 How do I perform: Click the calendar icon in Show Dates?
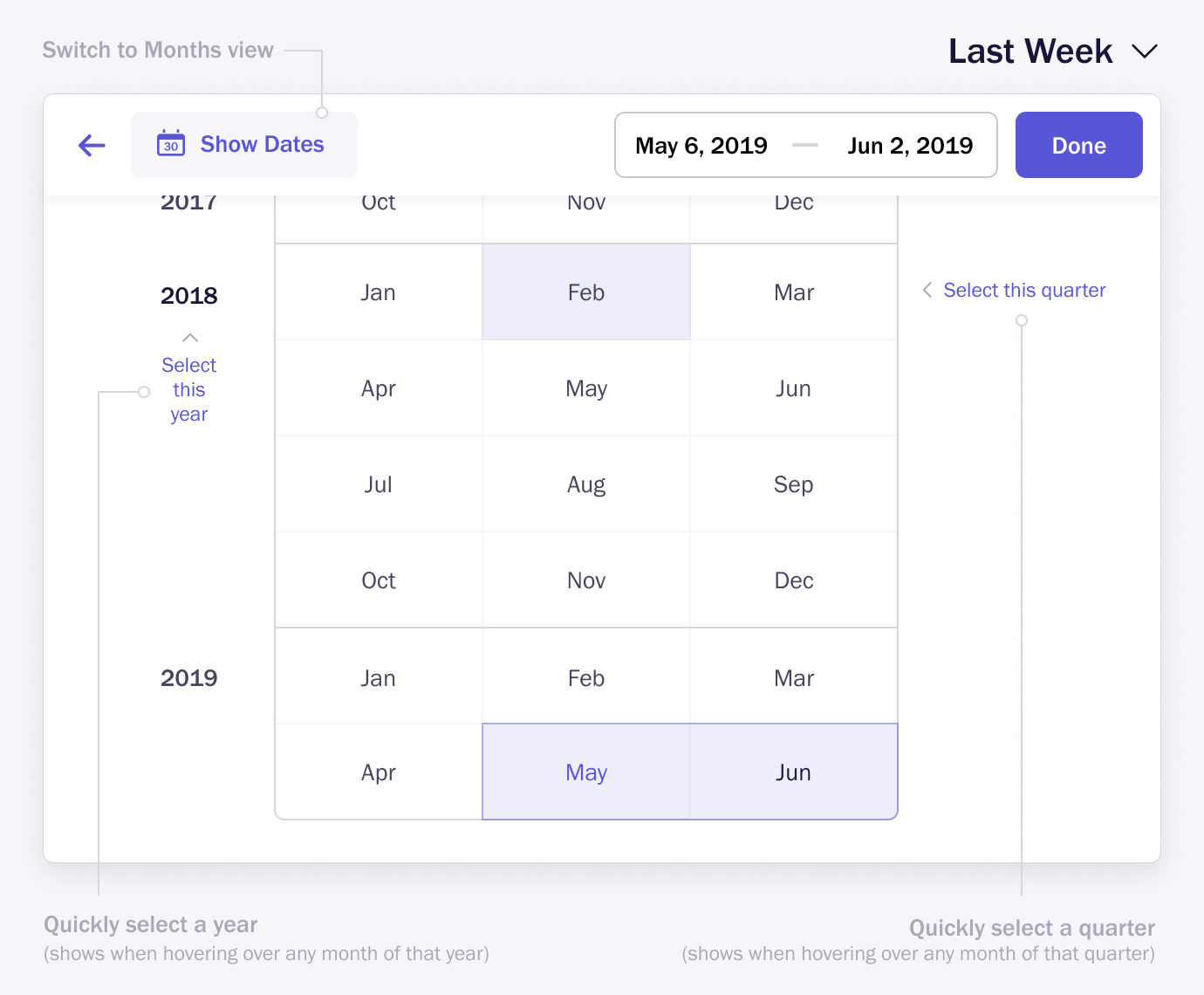[171, 143]
